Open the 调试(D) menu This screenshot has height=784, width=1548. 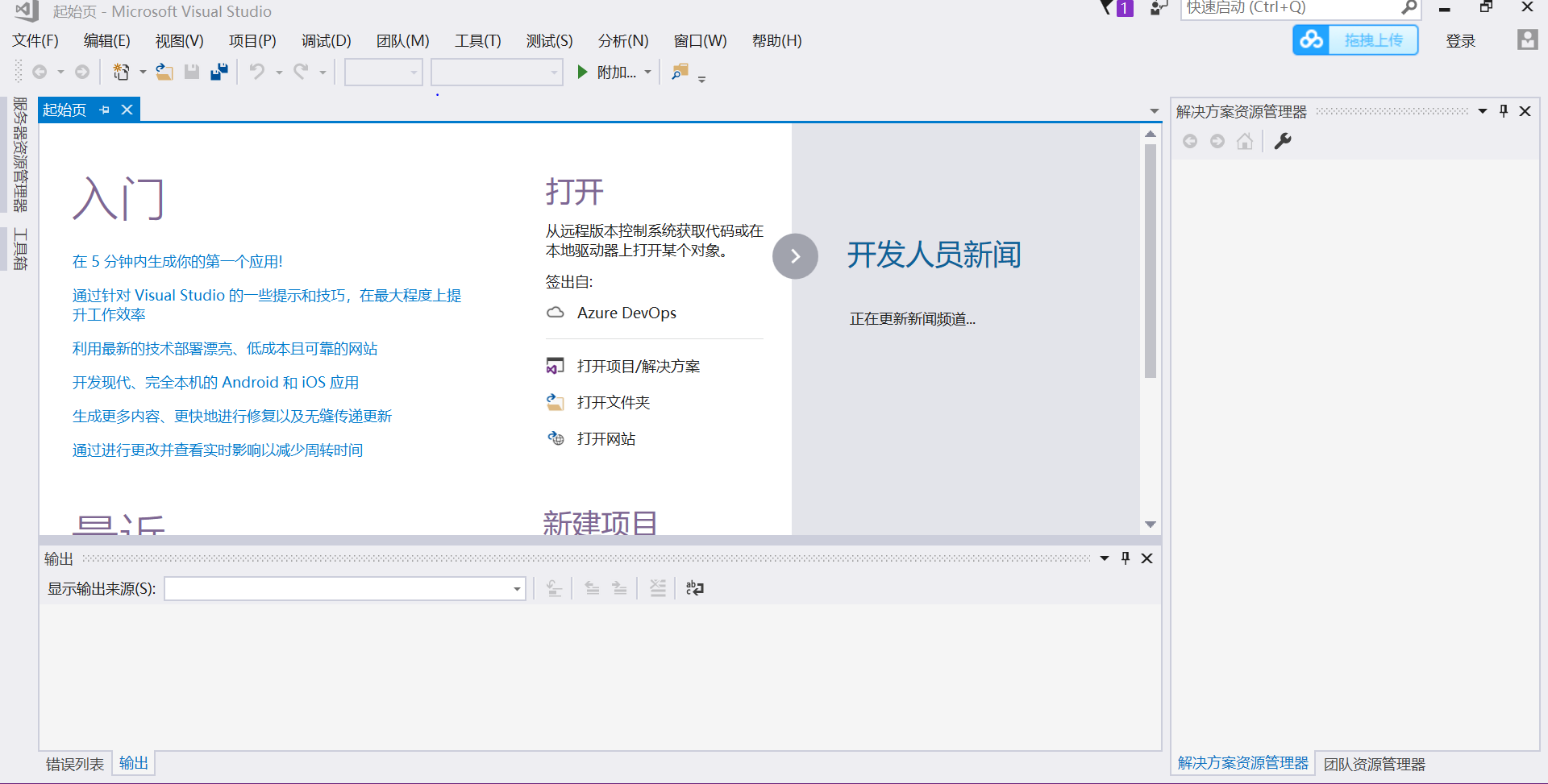click(x=327, y=41)
